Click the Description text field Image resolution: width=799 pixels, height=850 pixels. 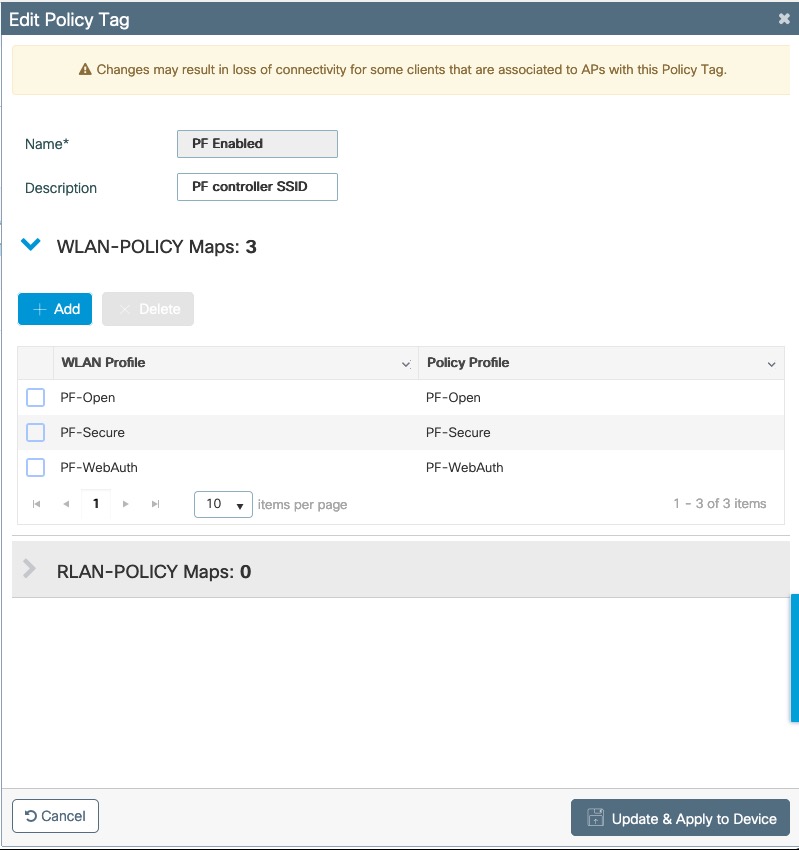[256, 187]
